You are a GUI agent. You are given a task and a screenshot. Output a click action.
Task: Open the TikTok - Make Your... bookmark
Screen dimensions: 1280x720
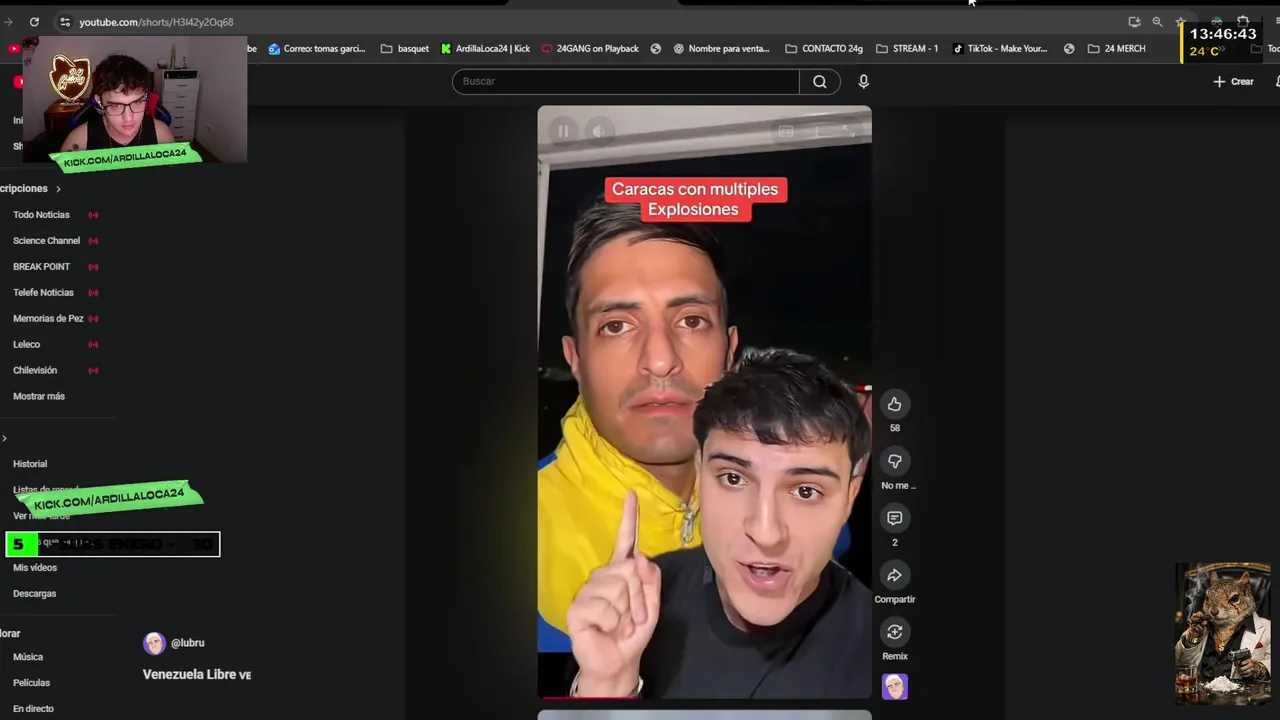pos(999,48)
